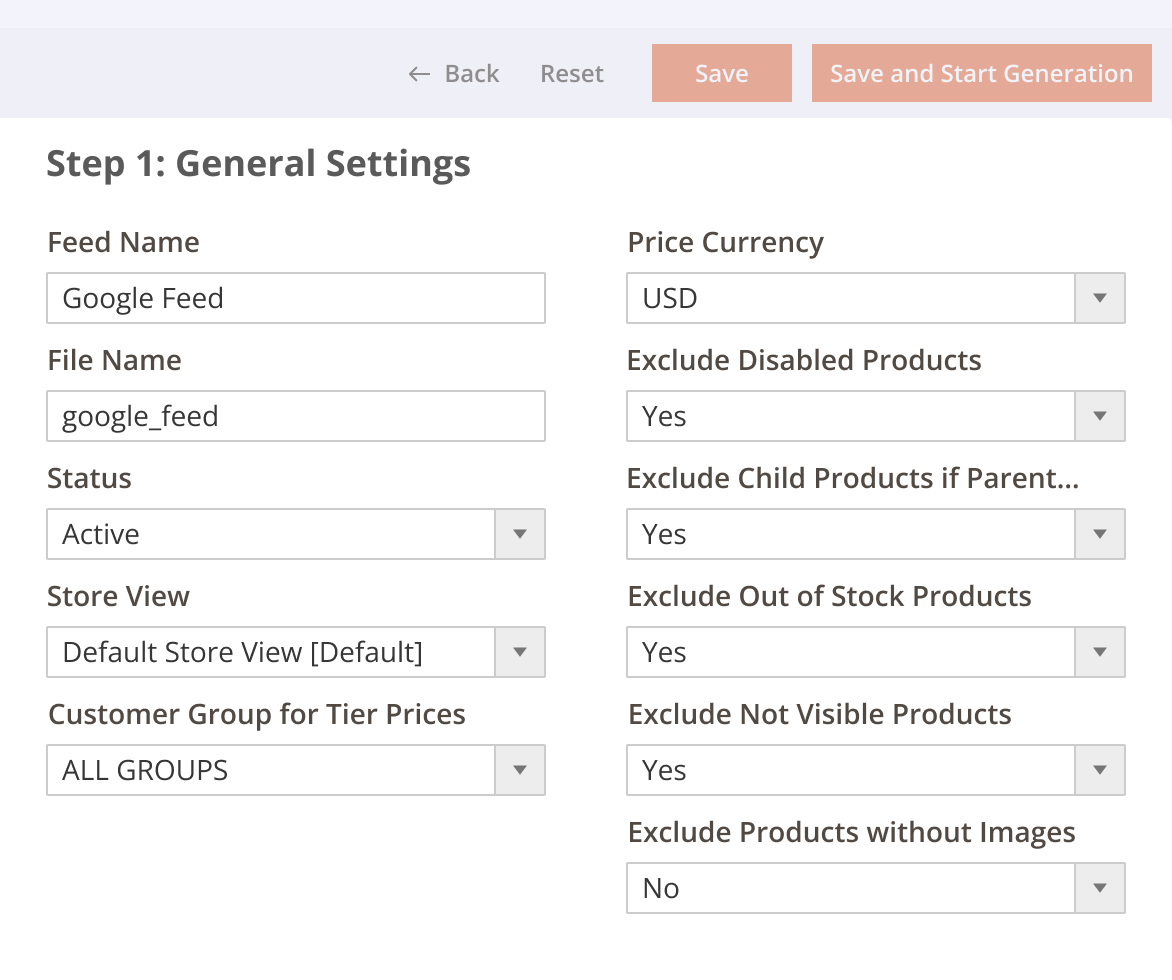This screenshot has height=980, width=1172.
Task: Click the arrow icon on Price Currency
Action: pyautogui.click(x=1100, y=299)
